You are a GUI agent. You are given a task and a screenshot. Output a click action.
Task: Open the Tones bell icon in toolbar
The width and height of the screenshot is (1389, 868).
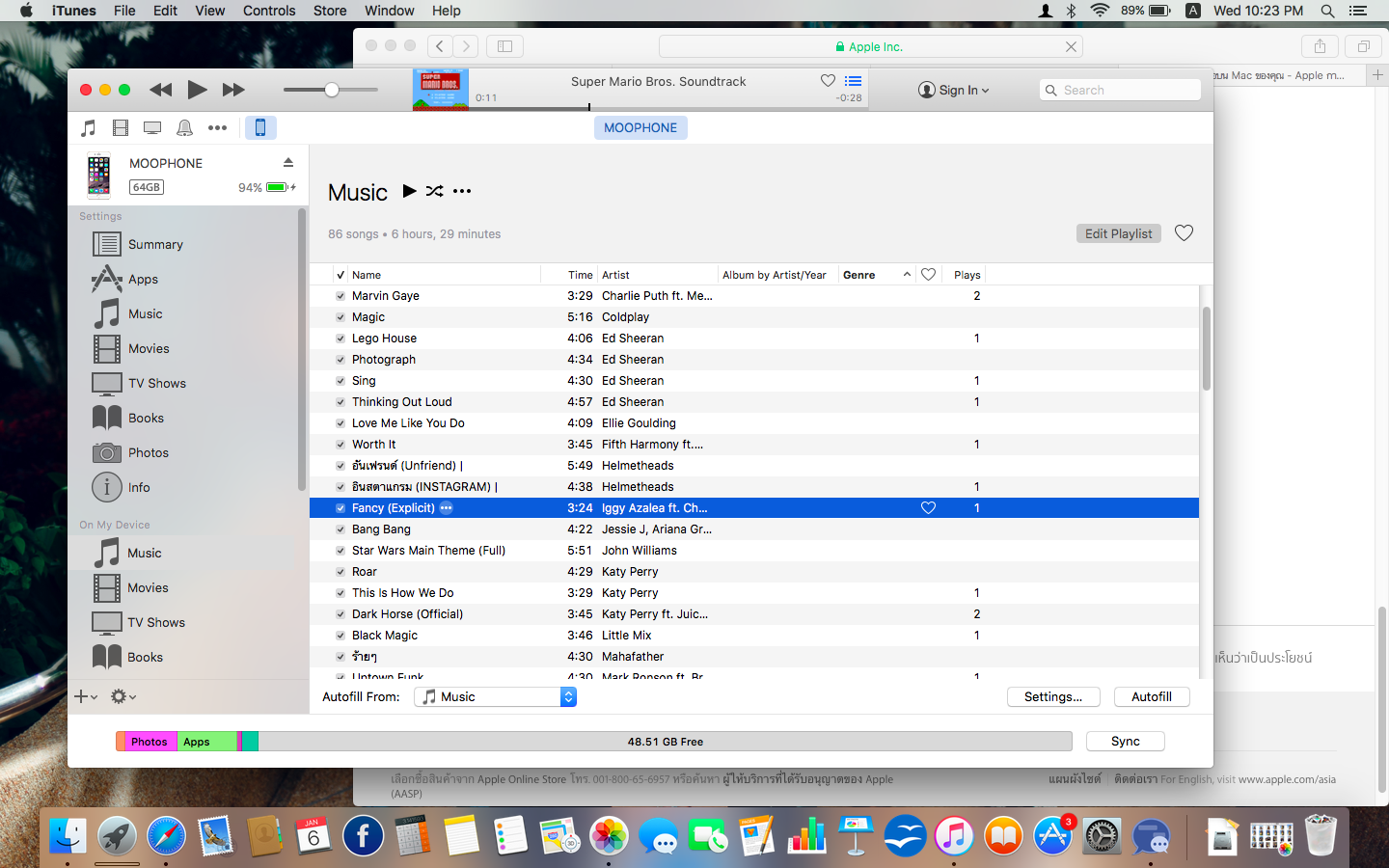[x=184, y=127]
